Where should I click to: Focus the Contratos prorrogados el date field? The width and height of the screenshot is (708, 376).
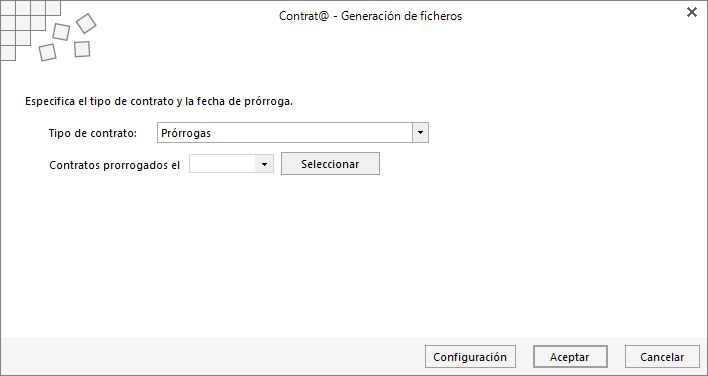point(223,164)
